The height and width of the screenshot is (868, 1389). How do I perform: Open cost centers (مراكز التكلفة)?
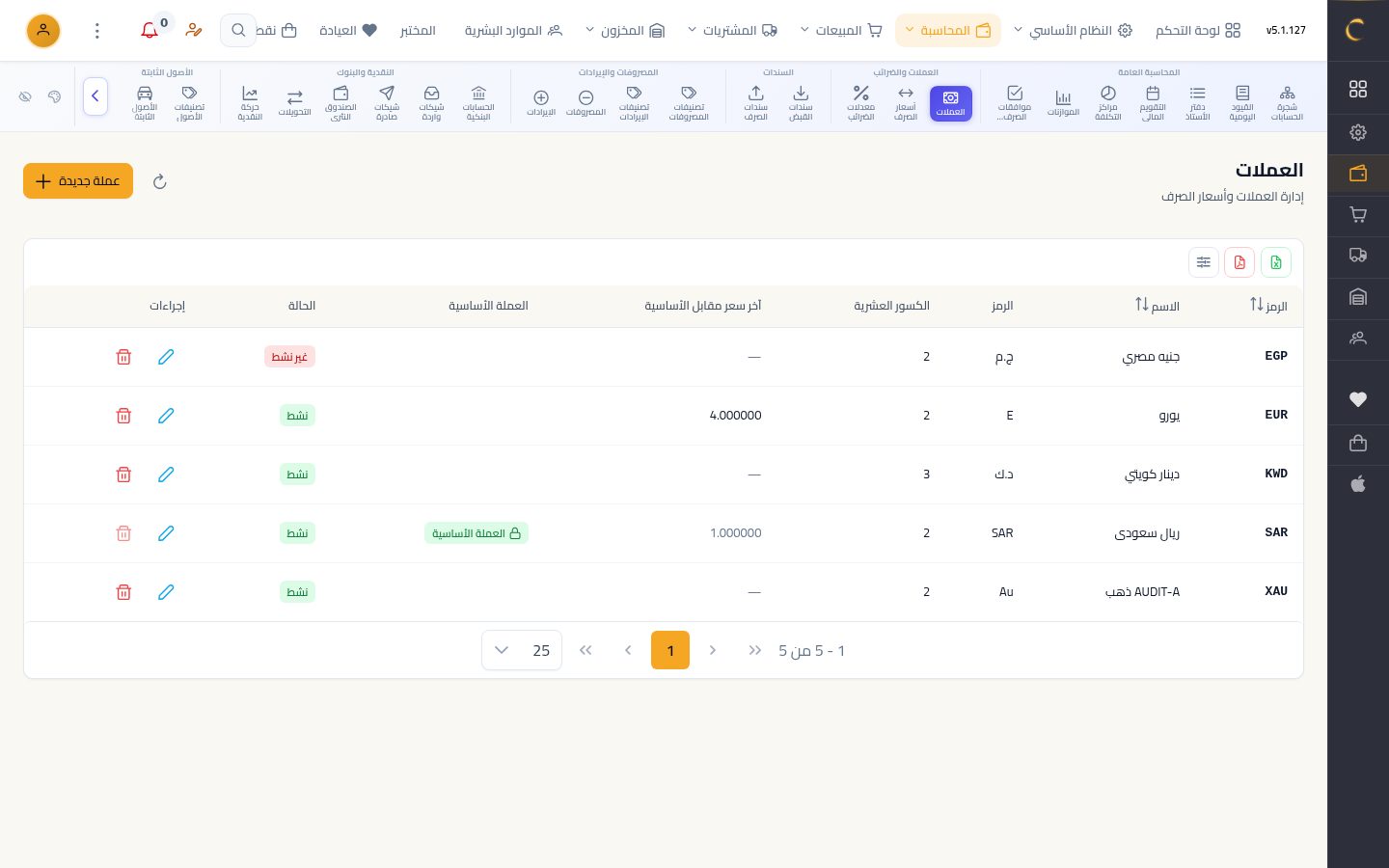point(1107,103)
